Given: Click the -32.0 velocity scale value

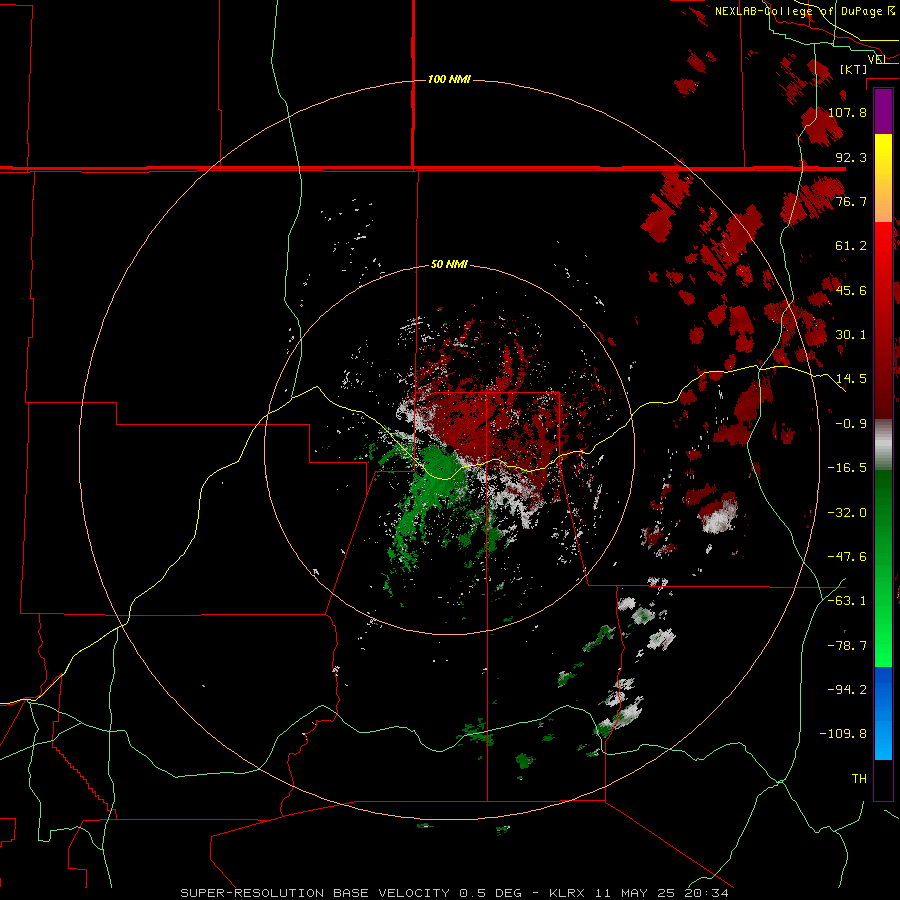Looking at the screenshot, I should 847,513.
